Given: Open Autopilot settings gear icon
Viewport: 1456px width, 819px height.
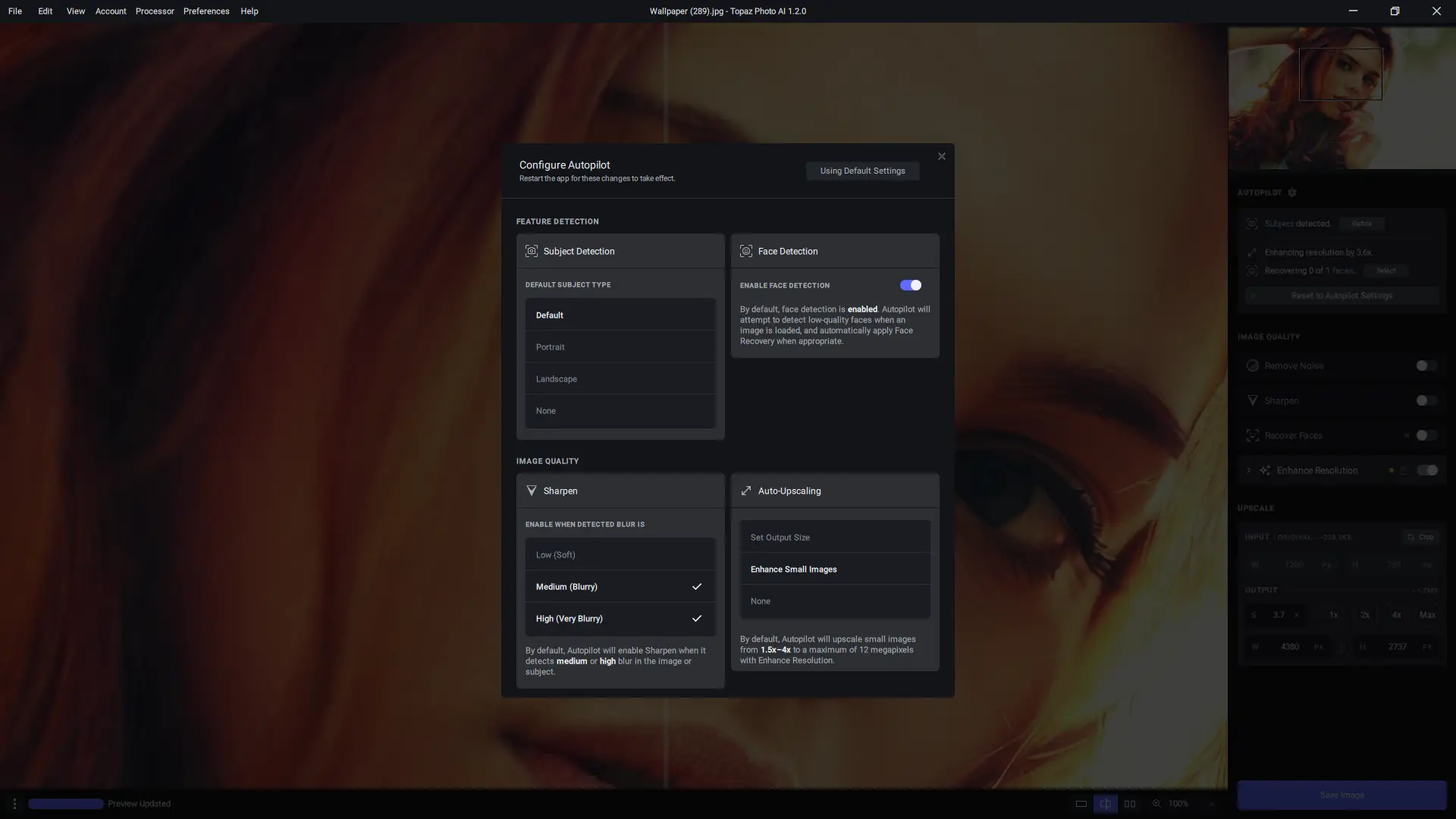Looking at the screenshot, I should pyautogui.click(x=1292, y=193).
